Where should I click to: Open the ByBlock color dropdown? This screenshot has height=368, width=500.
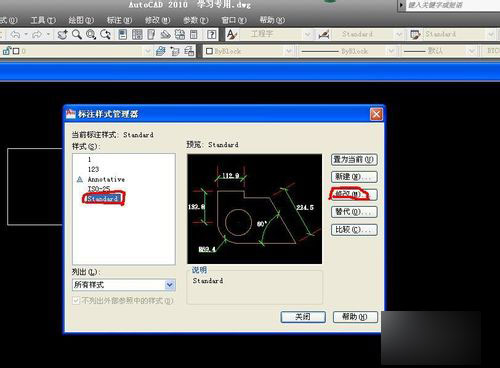point(289,51)
